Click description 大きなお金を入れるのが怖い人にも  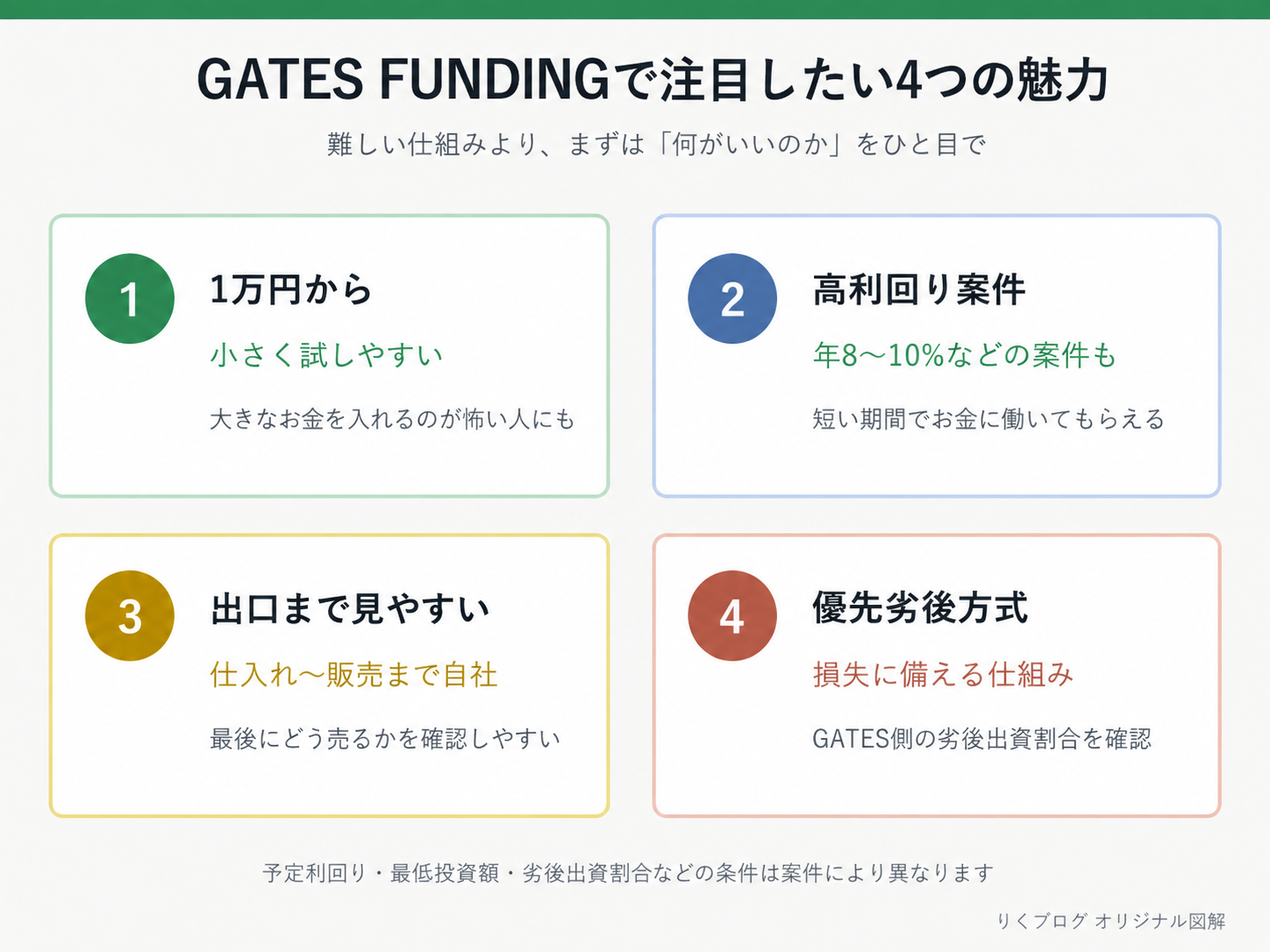click(392, 419)
